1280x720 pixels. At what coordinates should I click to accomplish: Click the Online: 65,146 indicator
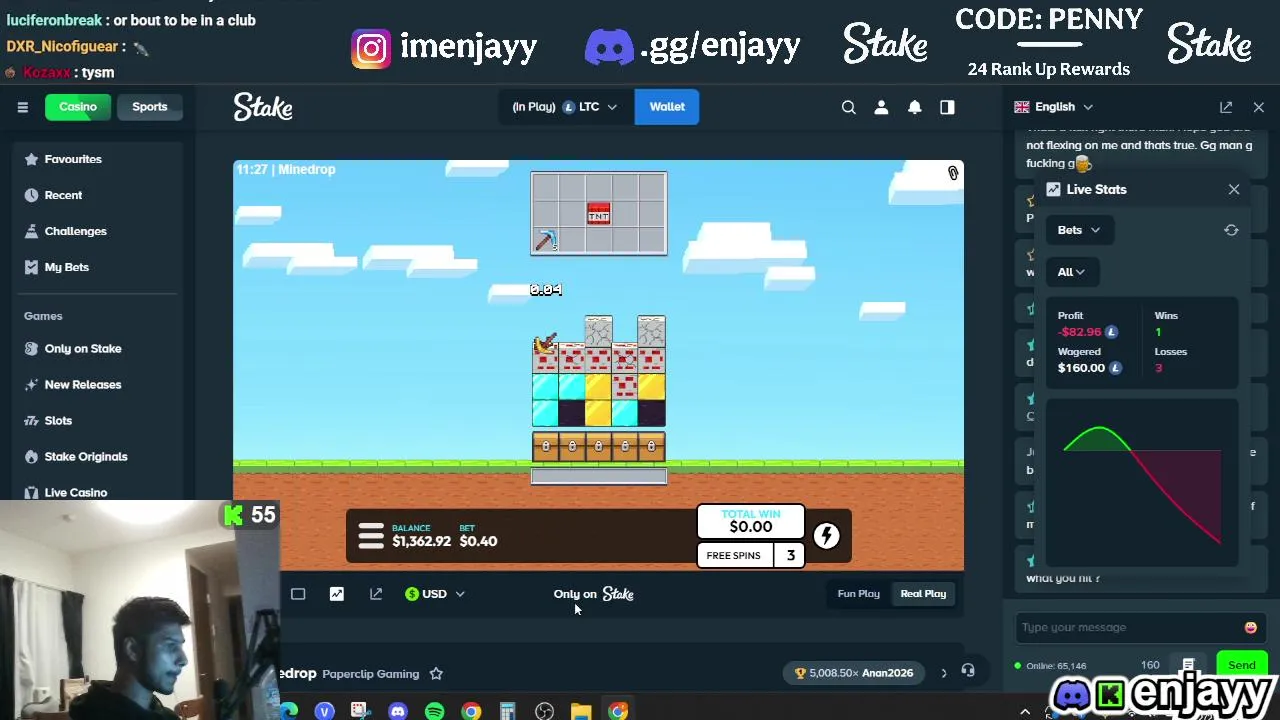pyautogui.click(x=1050, y=665)
